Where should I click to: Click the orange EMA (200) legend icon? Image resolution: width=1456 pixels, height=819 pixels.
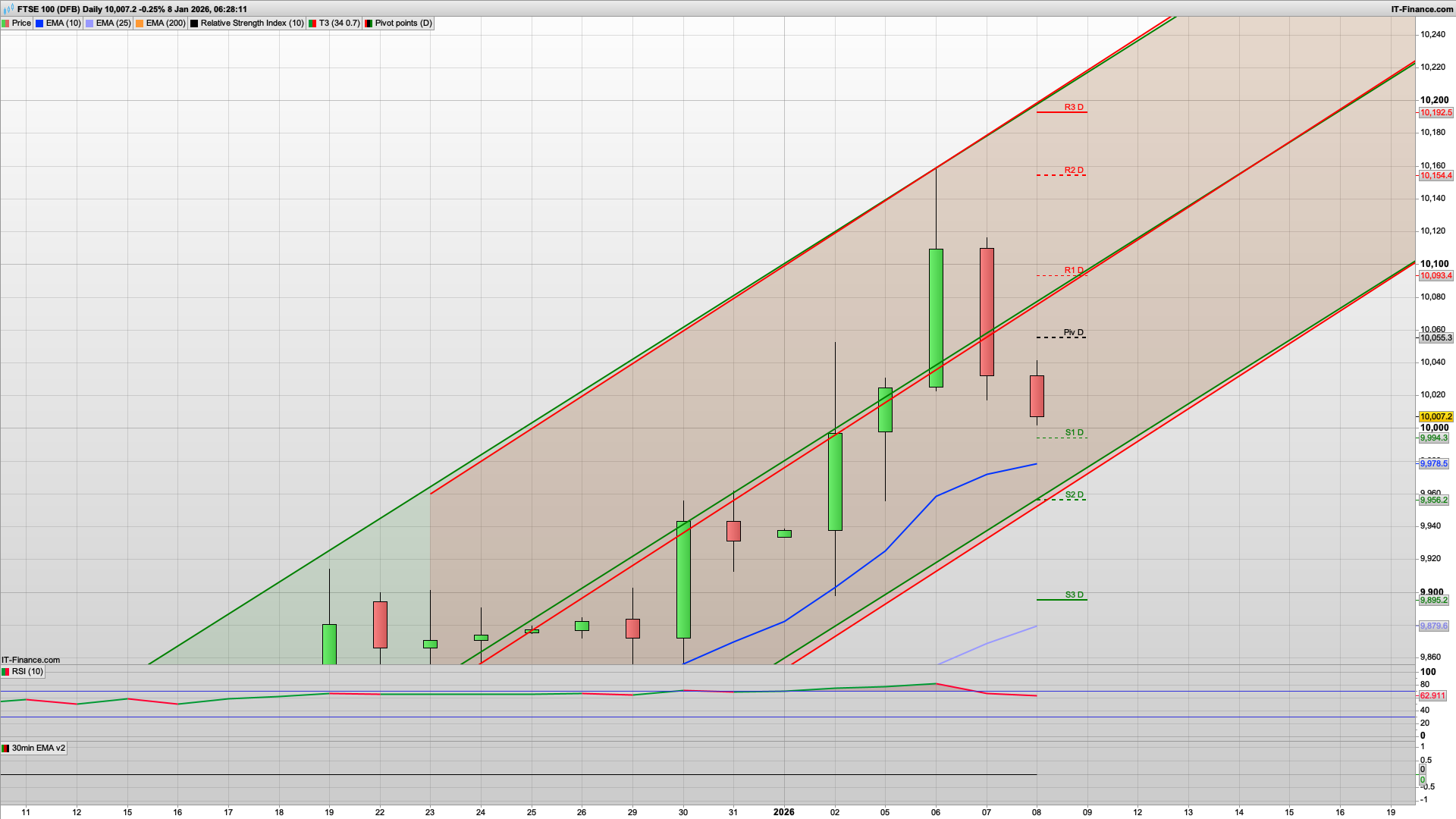coord(139,23)
